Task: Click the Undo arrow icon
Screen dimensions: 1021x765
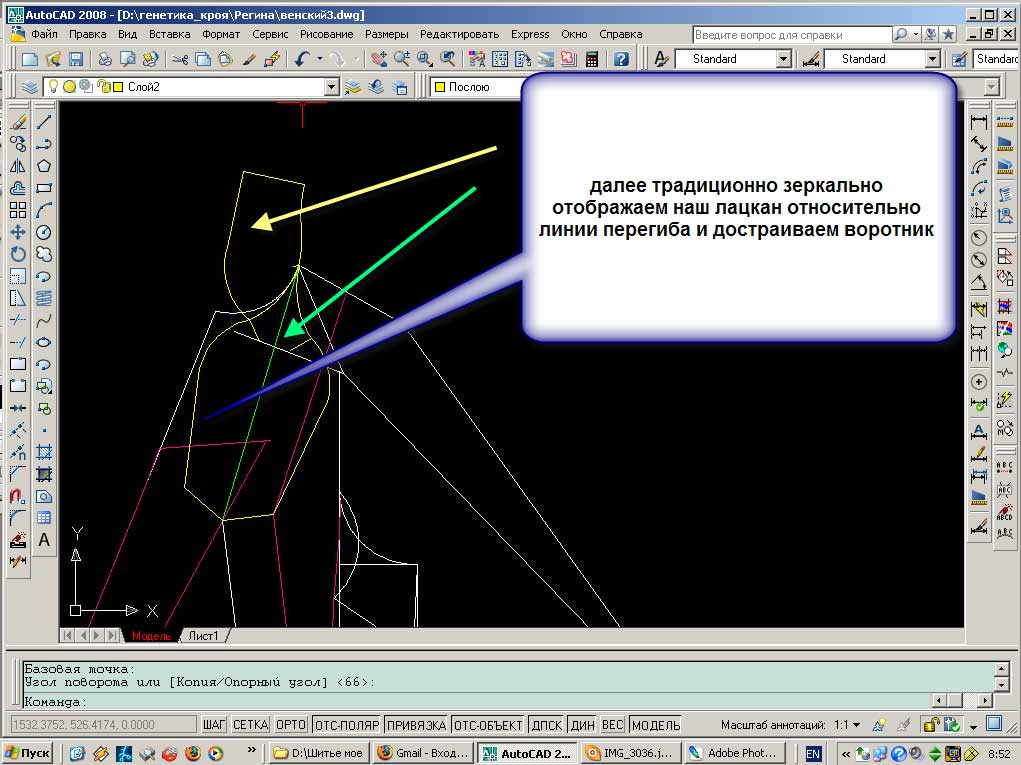Action: click(x=301, y=59)
